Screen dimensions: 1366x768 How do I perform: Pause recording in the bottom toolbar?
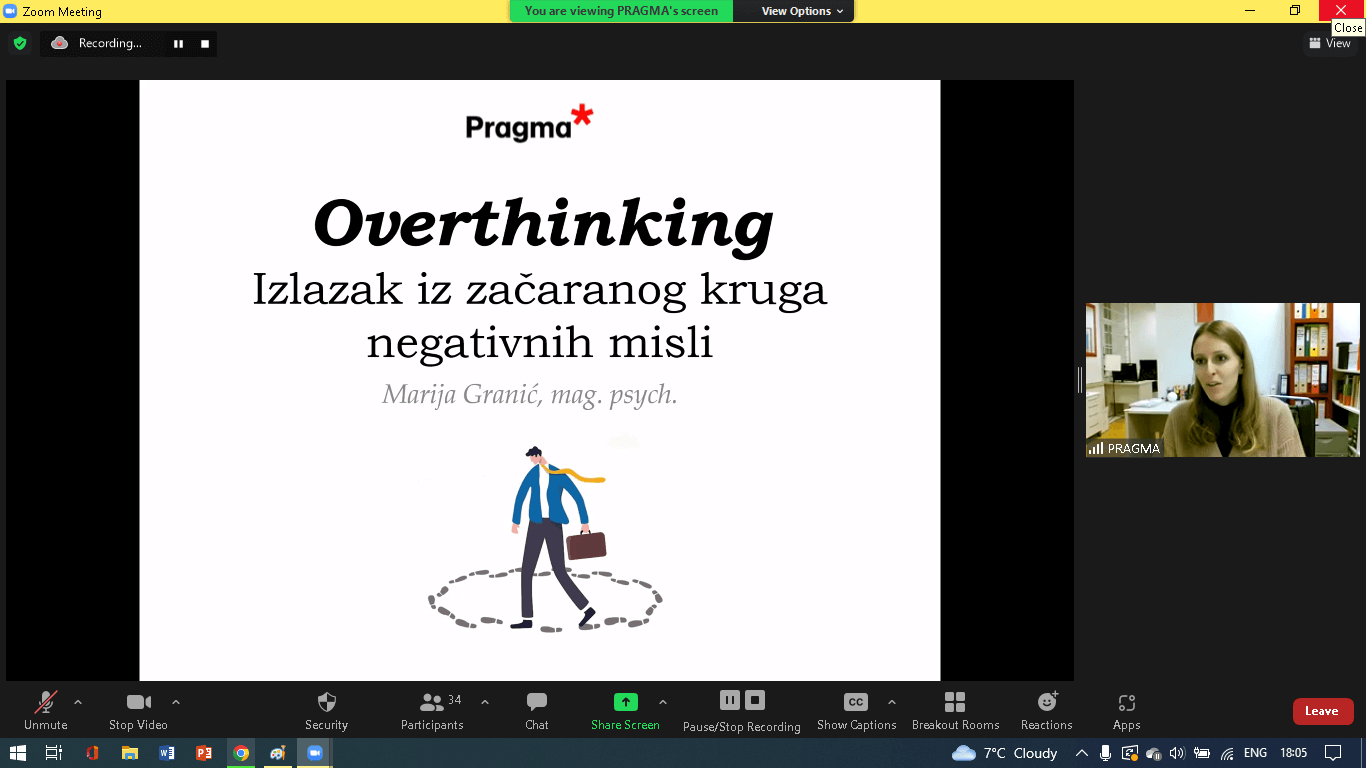[x=730, y=700]
